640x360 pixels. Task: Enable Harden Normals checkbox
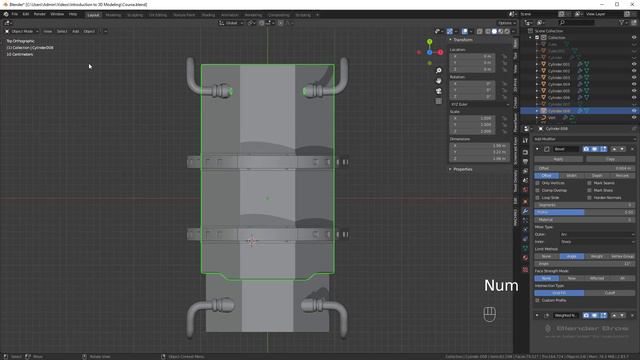point(589,198)
